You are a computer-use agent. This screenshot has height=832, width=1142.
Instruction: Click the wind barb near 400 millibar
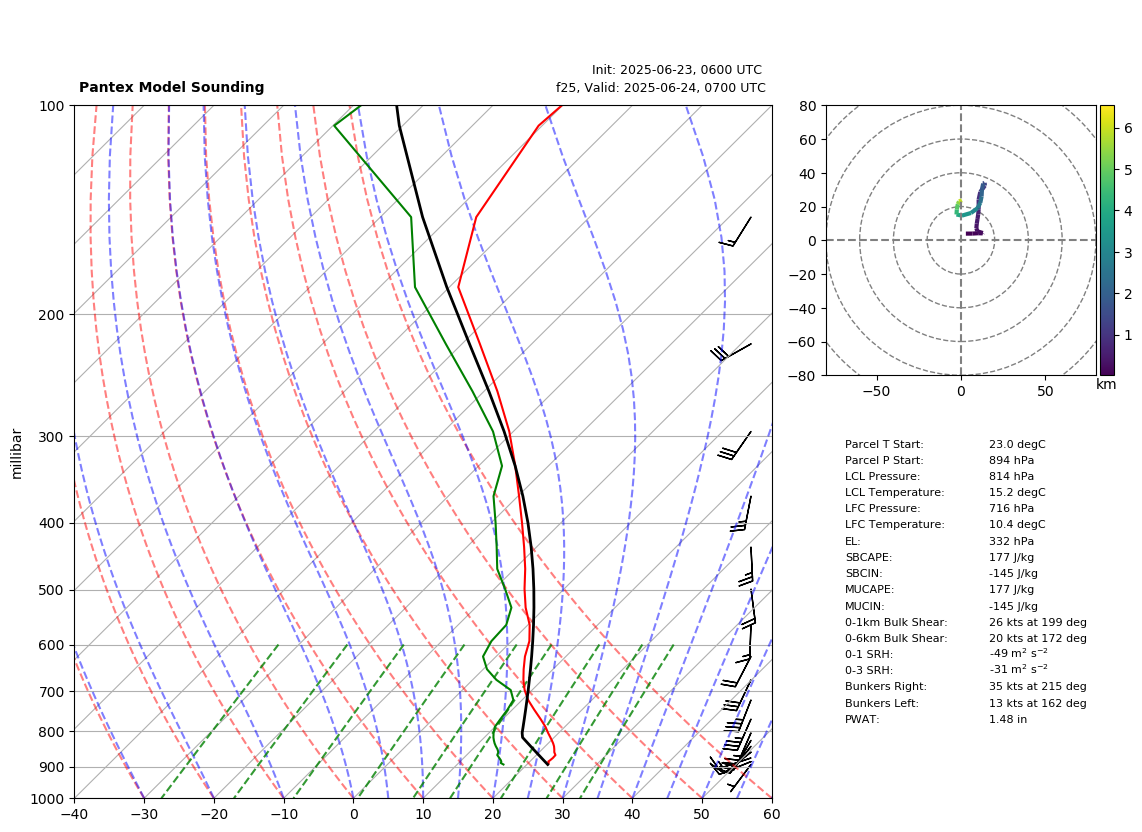(741, 514)
